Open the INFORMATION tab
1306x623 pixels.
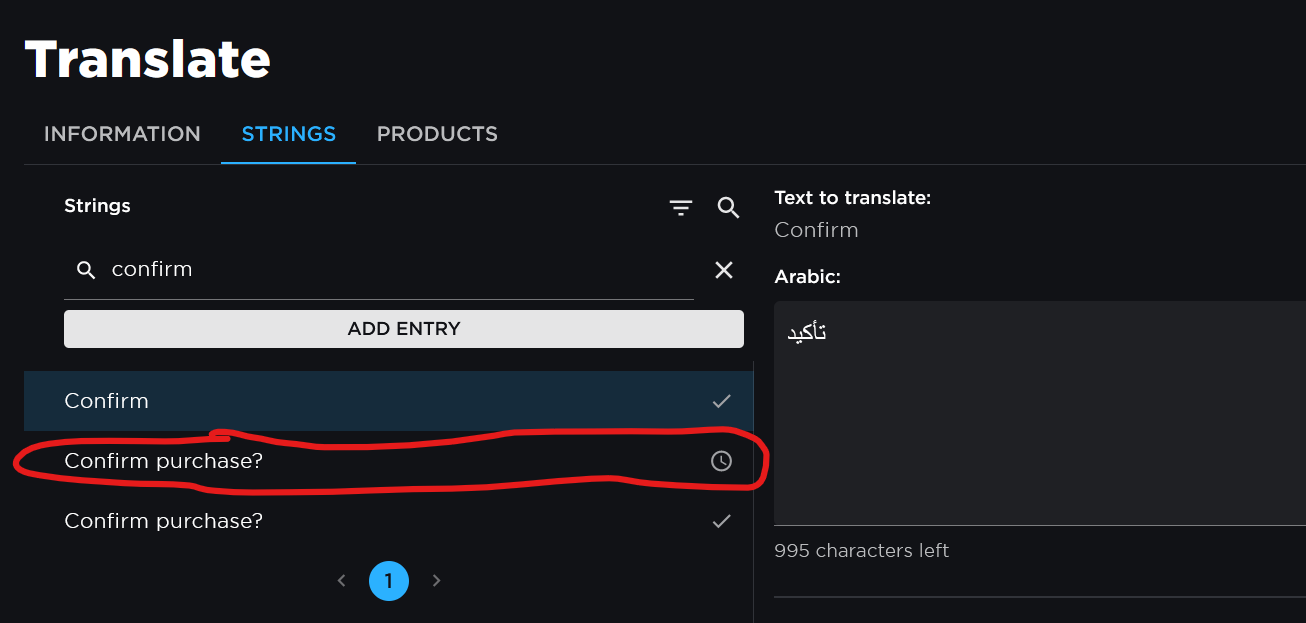click(122, 133)
